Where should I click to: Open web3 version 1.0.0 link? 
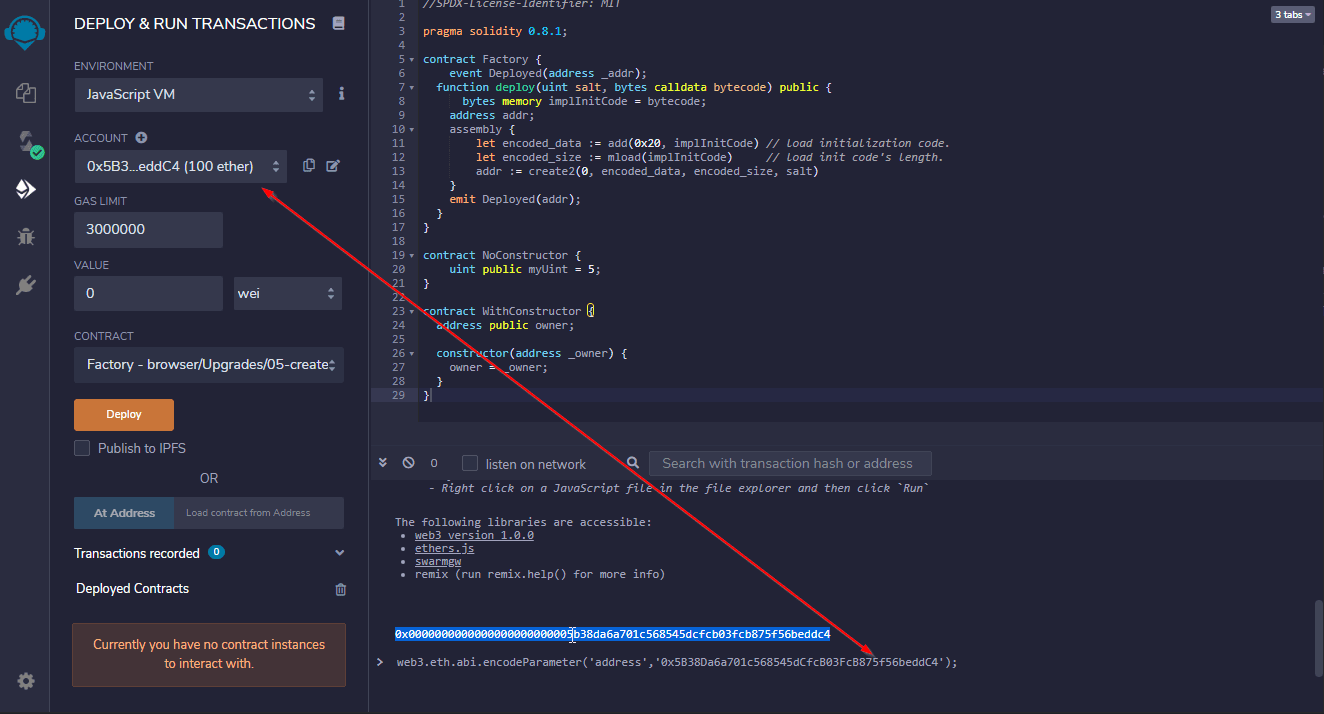(x=474, y=535)
